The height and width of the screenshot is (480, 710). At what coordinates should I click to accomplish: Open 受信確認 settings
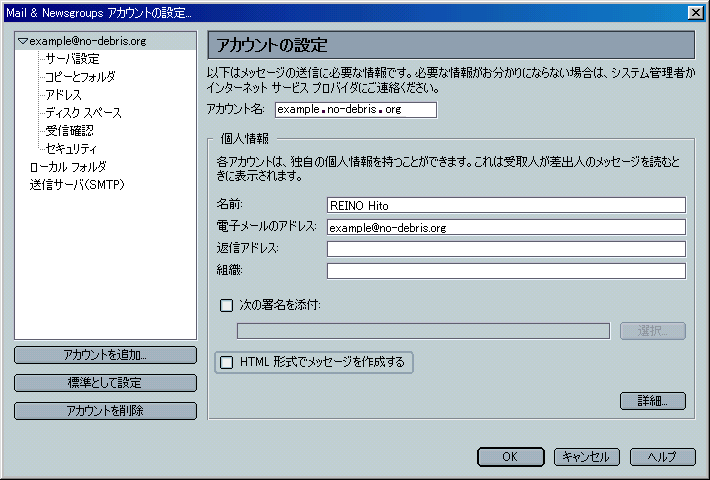click(70, 131)
